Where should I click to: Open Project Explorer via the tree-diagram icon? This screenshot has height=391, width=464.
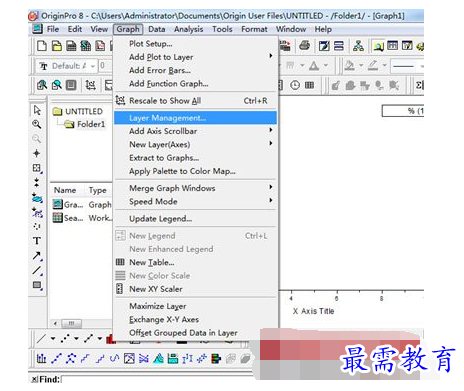click(x=358, y=46)
